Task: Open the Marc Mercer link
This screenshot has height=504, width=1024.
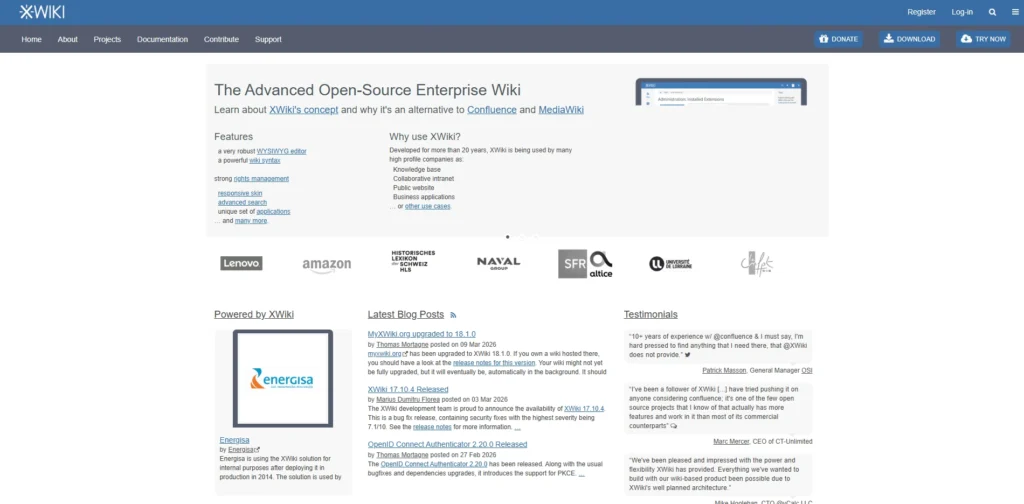Action: [731, 441]
